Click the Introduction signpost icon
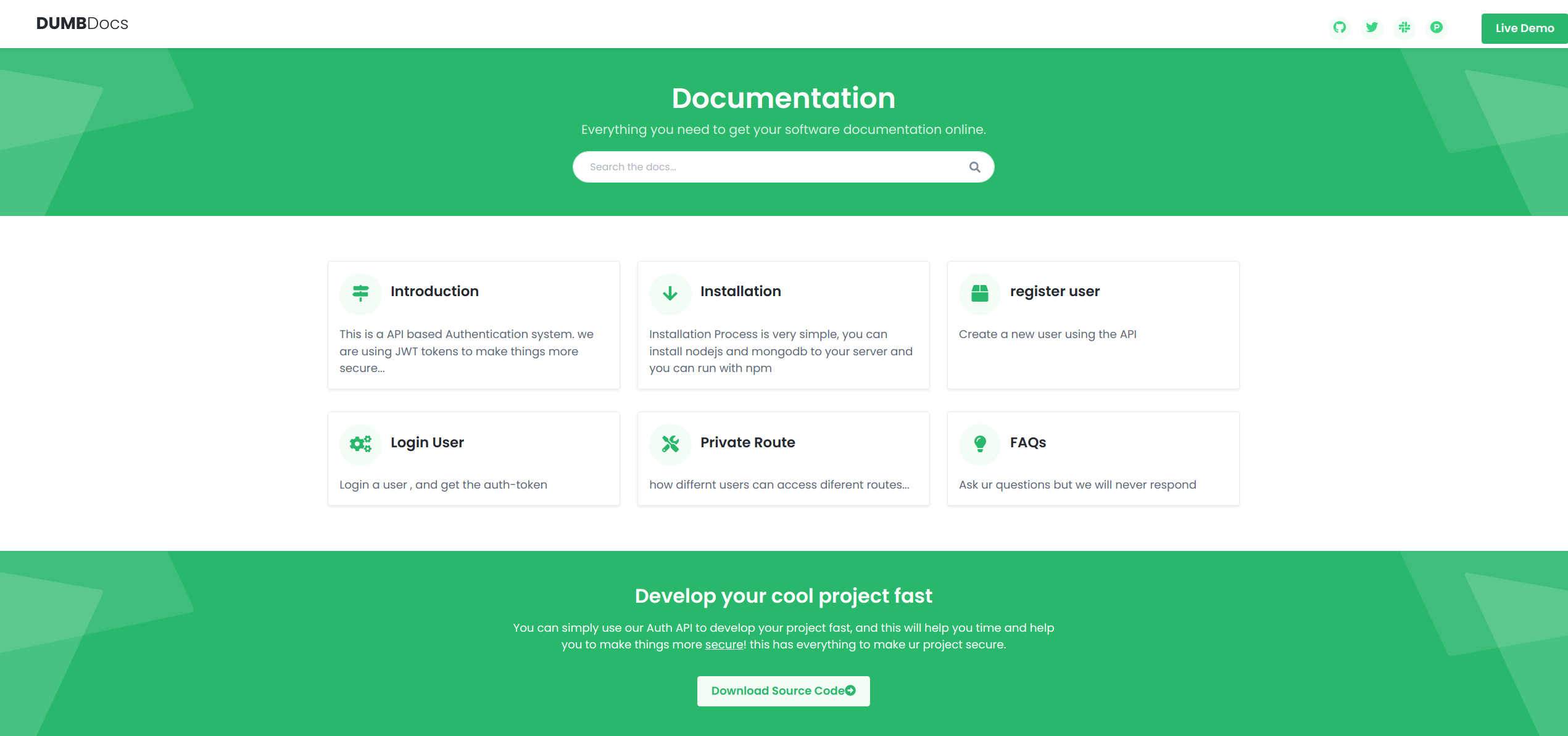The width and height of the screenshot is (1568, 736). tap(360, 293)
